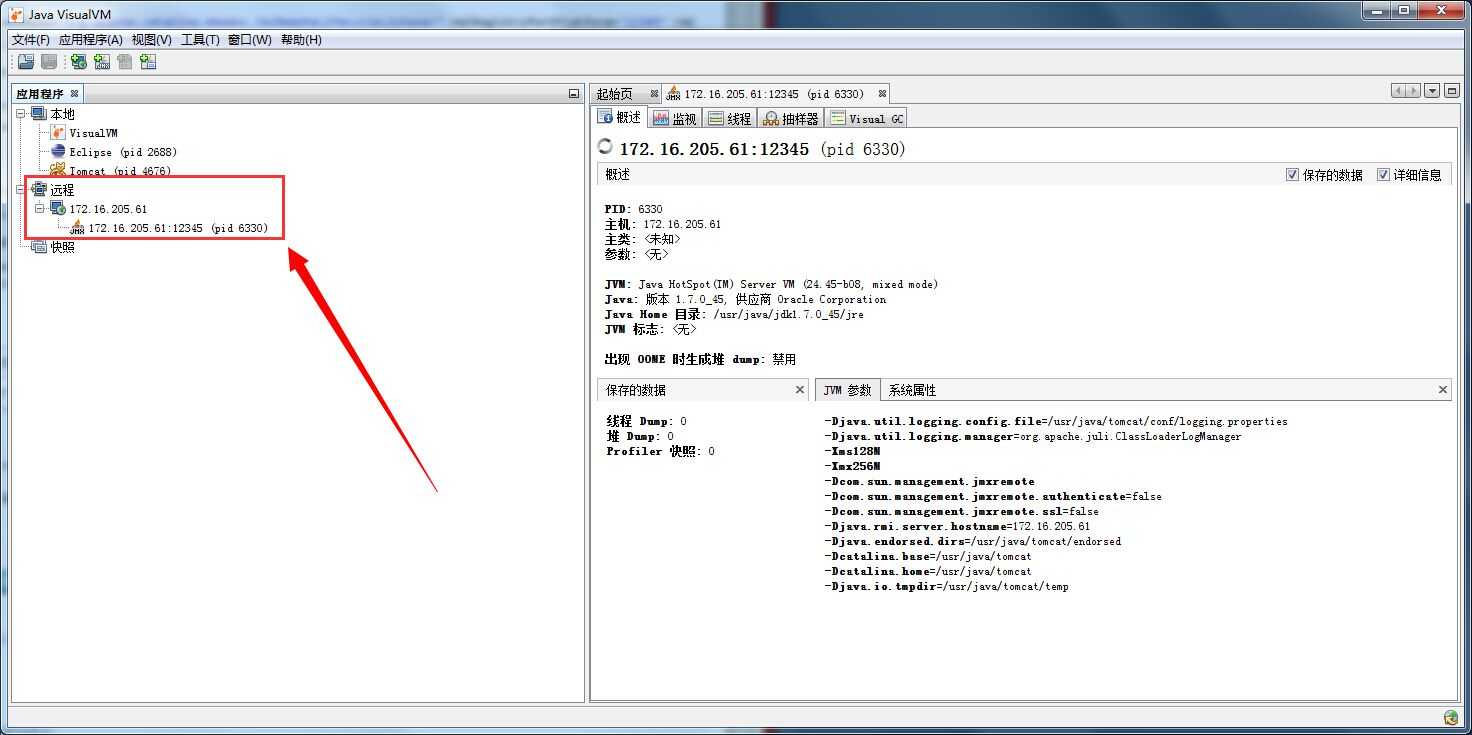Close the 172.16.205.61:12345 document tab
Screen dimensions: 1472x735
pyautogui.click(x=882, y=94)
